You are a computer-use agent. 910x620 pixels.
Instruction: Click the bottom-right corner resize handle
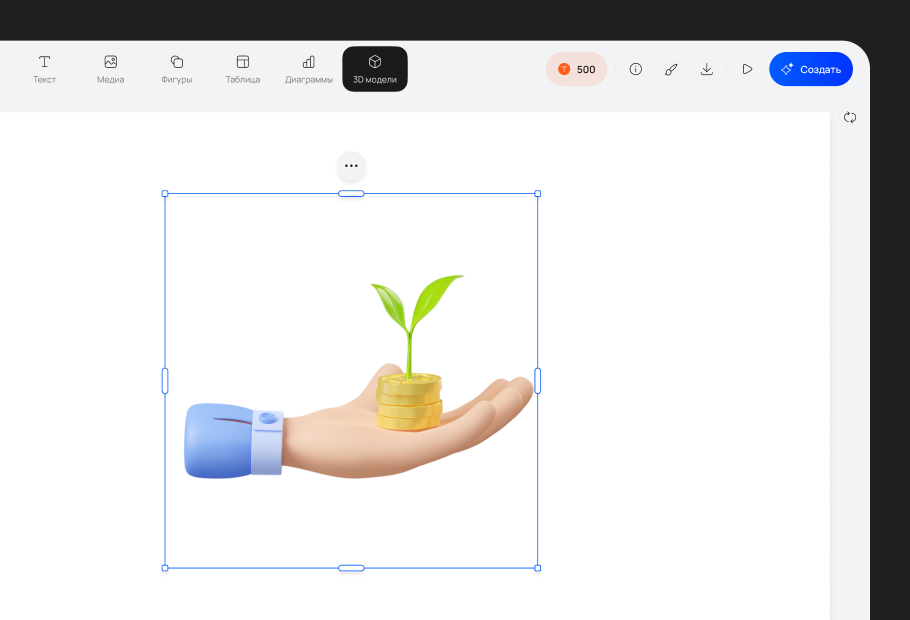538,568
